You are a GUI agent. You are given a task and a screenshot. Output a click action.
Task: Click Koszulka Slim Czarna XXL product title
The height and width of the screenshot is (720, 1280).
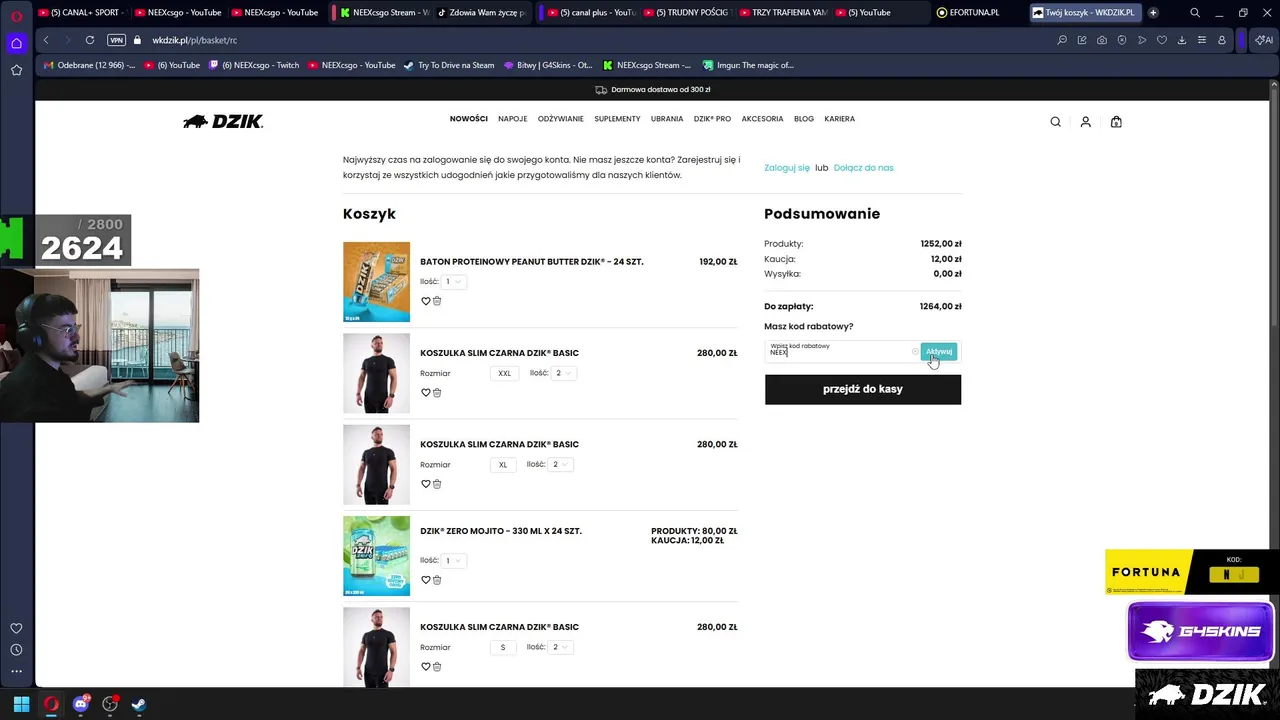[499, 353]
